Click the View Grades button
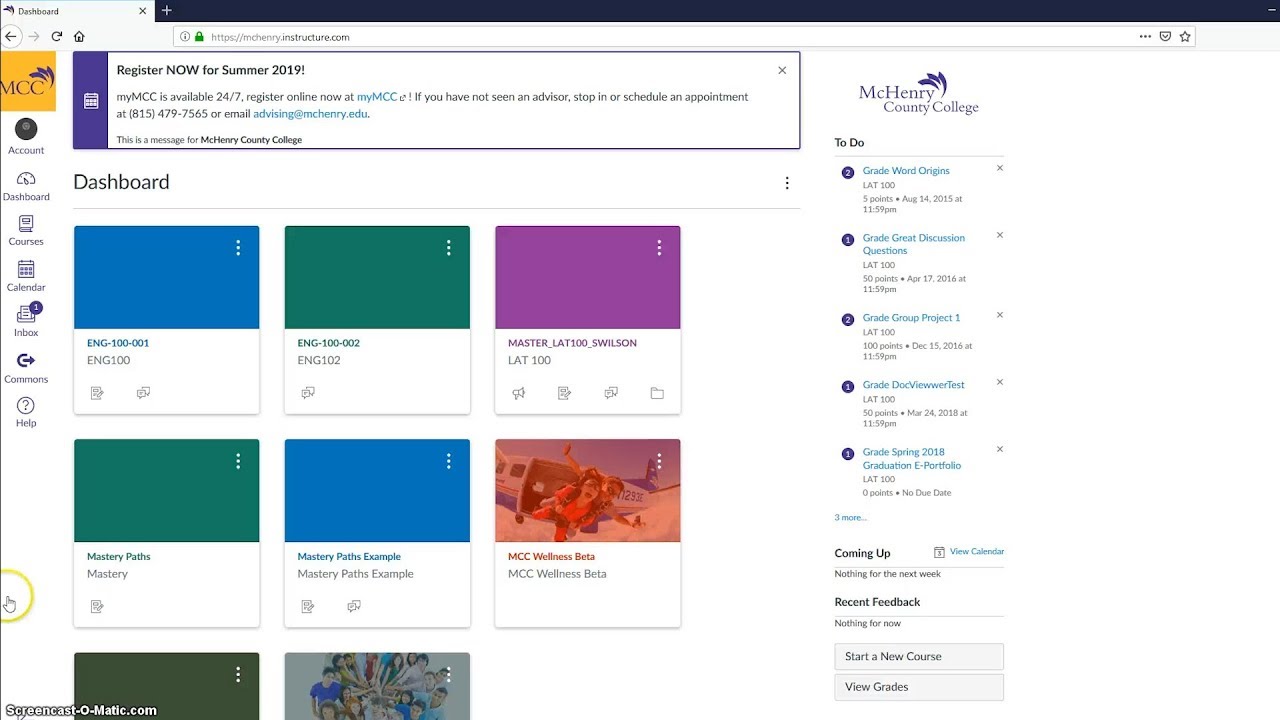 919,687
